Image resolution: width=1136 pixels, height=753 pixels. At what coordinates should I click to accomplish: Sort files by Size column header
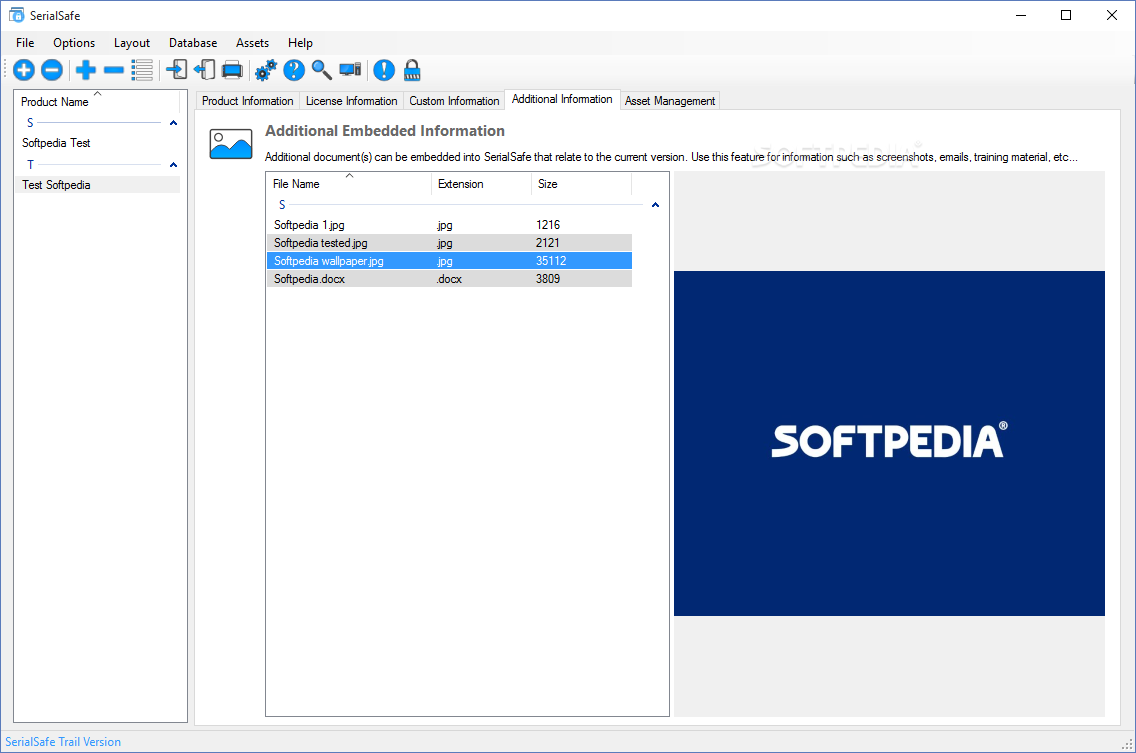(x=582, y=184)
